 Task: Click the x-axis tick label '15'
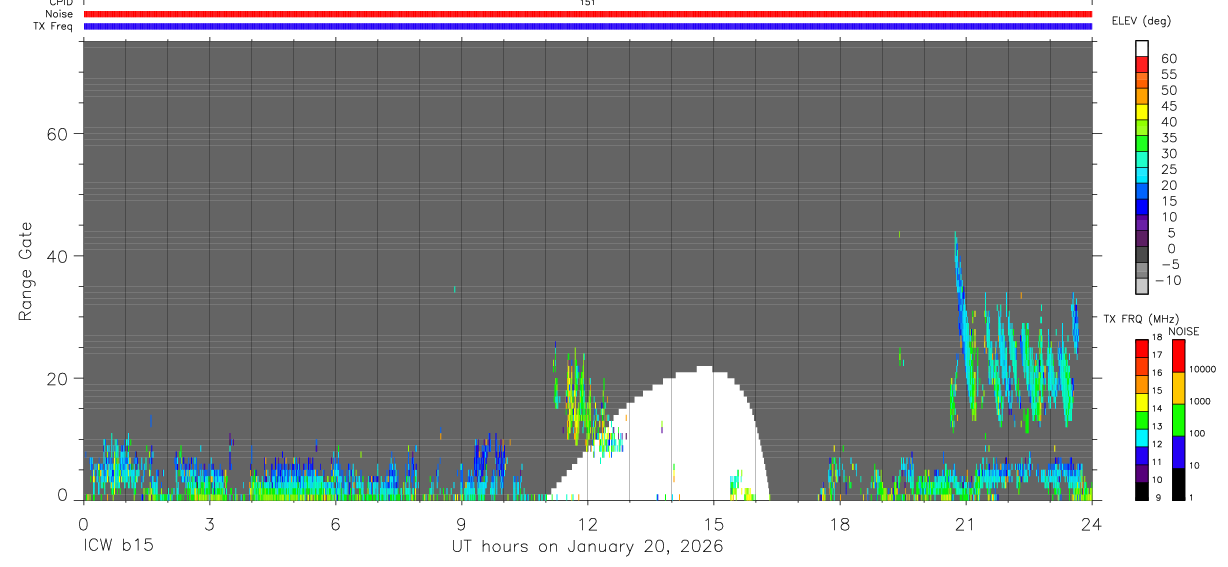(x=713, y=524)
